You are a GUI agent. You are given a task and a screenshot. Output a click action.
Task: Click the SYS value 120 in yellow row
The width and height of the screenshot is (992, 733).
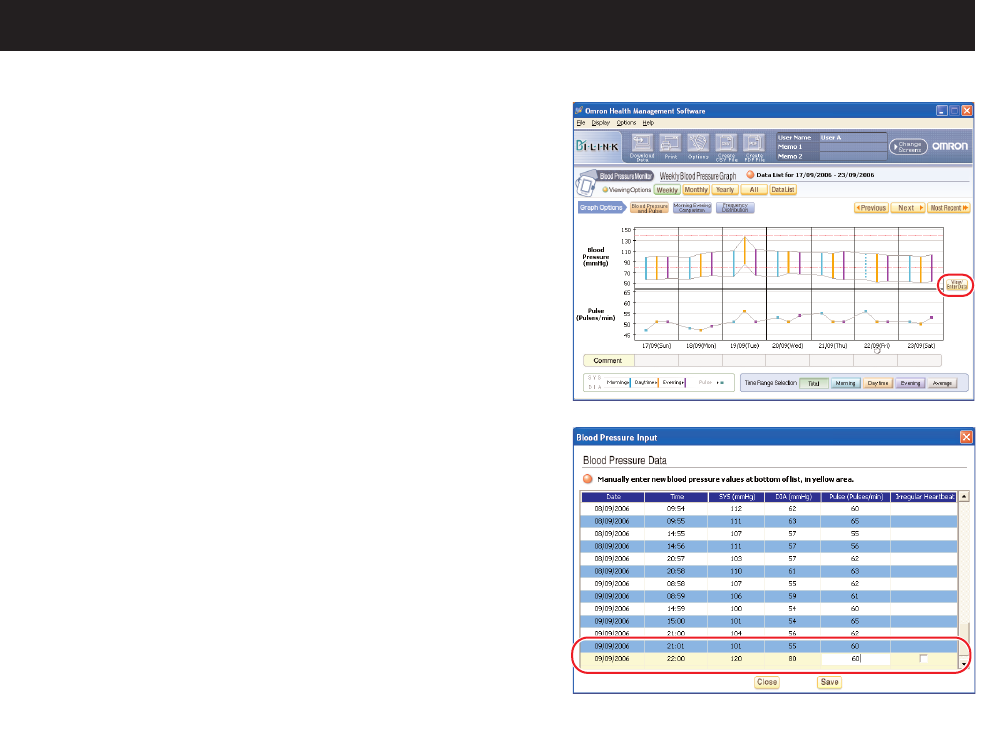736,658
